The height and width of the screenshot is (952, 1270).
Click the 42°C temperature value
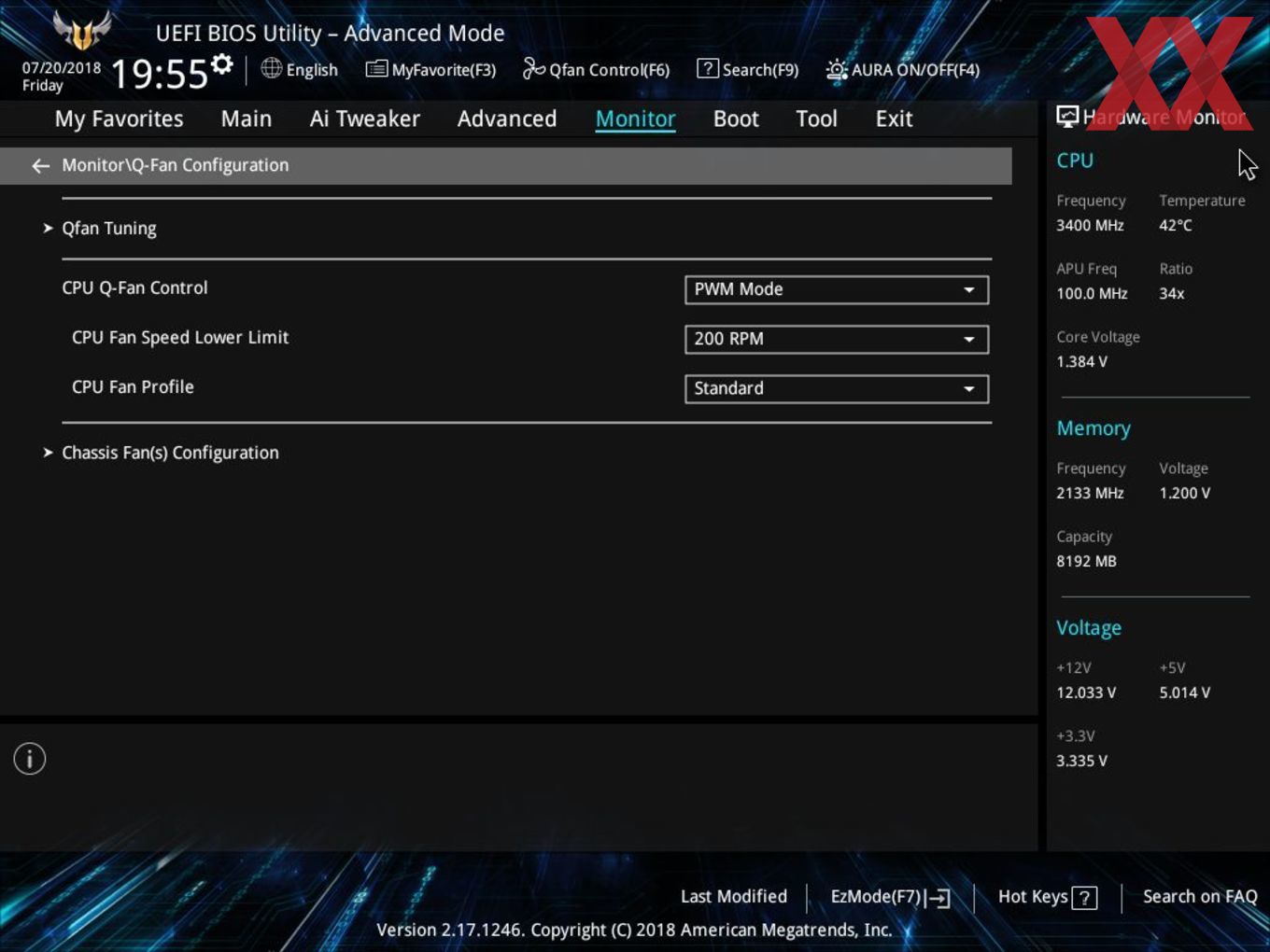tap(1176, 225)
